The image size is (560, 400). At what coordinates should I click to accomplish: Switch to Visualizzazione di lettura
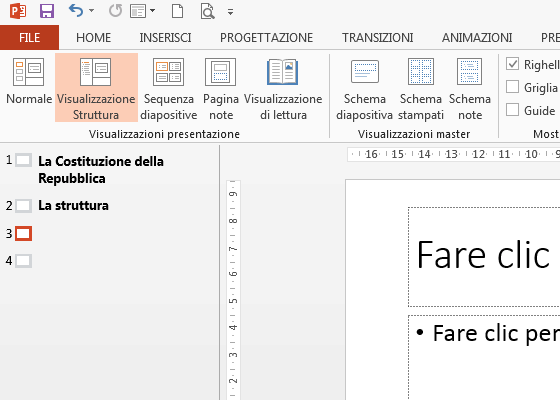283,88
